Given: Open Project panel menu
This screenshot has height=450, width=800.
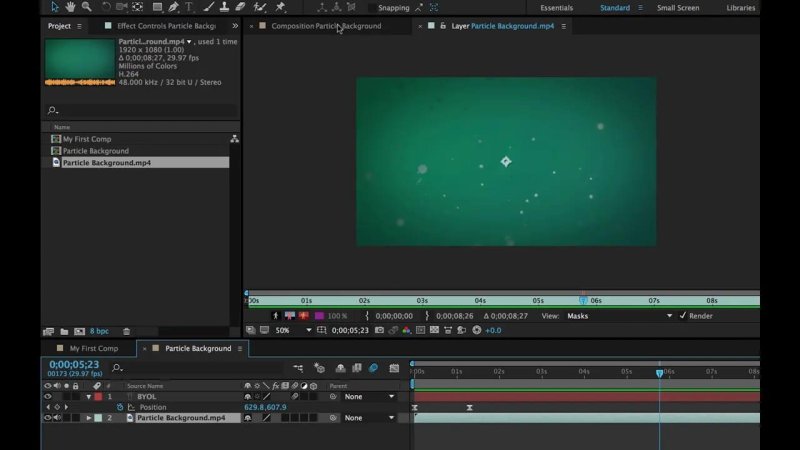Looking at the screenshot, I should tap(79, 26).
